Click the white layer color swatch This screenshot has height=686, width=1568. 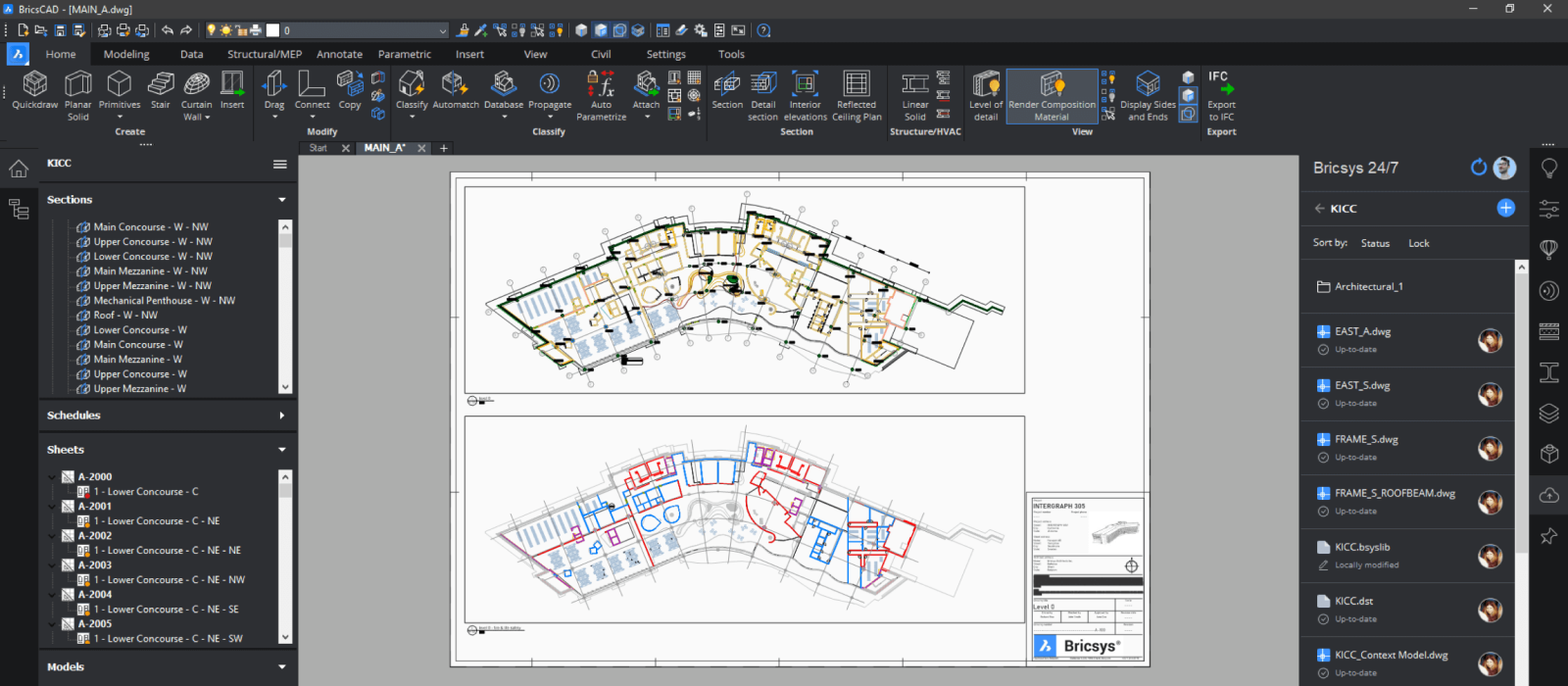click(273, 30)
